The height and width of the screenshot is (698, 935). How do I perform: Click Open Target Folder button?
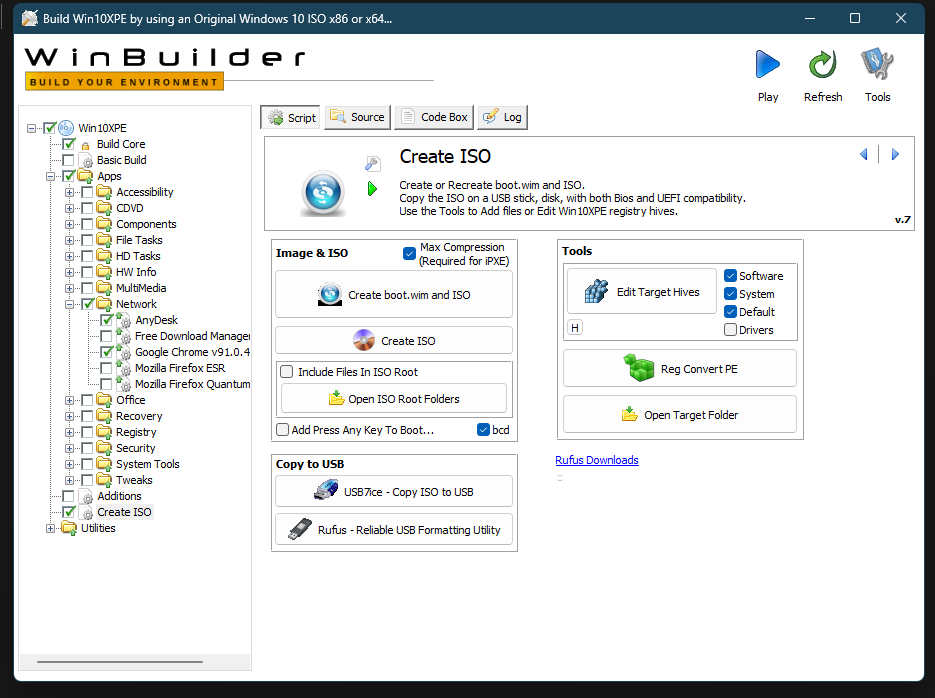(680, 415)
